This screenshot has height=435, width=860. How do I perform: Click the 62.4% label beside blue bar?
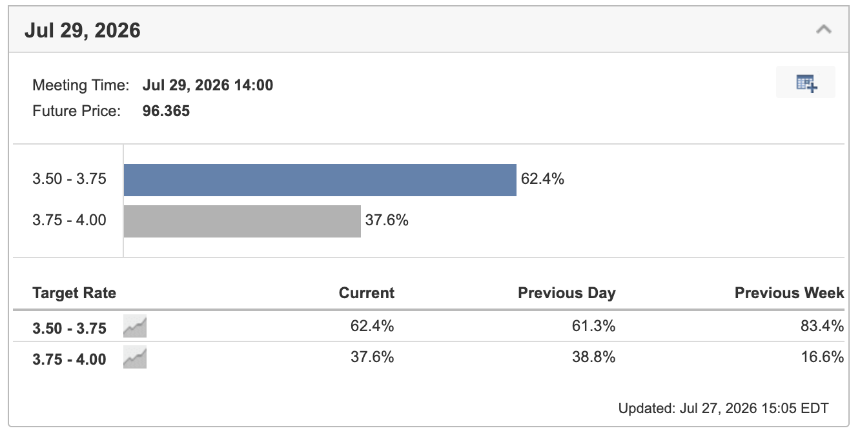542,179
